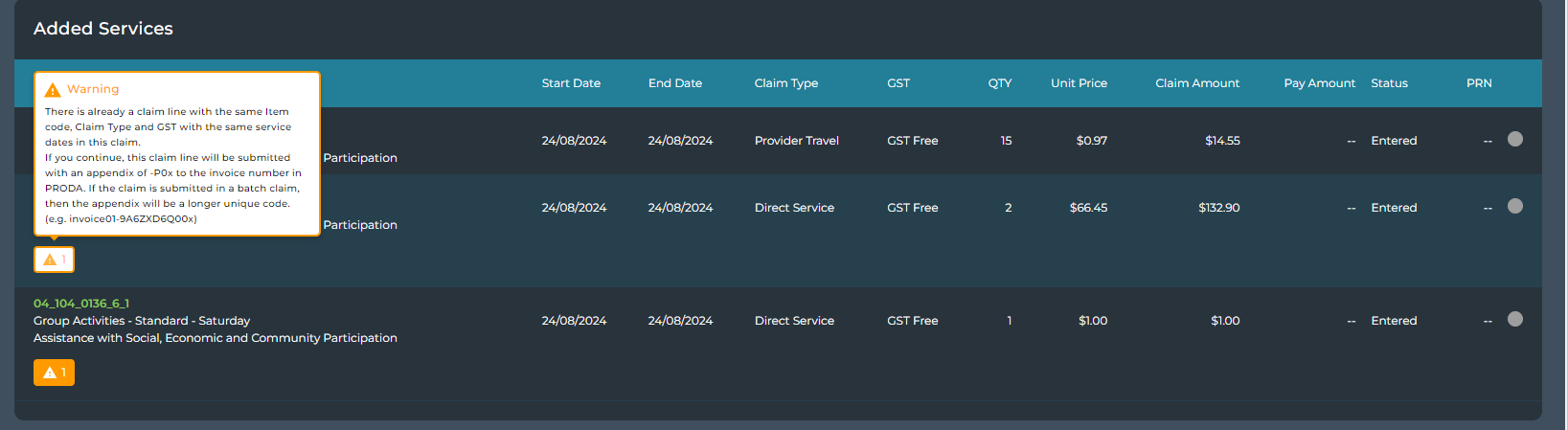Click the QTY column header
The image size is (1568, 430).
(1000, 83)
